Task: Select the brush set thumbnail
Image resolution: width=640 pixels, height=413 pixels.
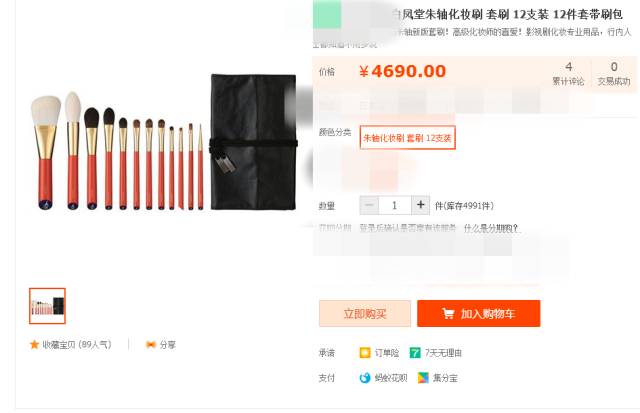Action: (x=47, y=306)
